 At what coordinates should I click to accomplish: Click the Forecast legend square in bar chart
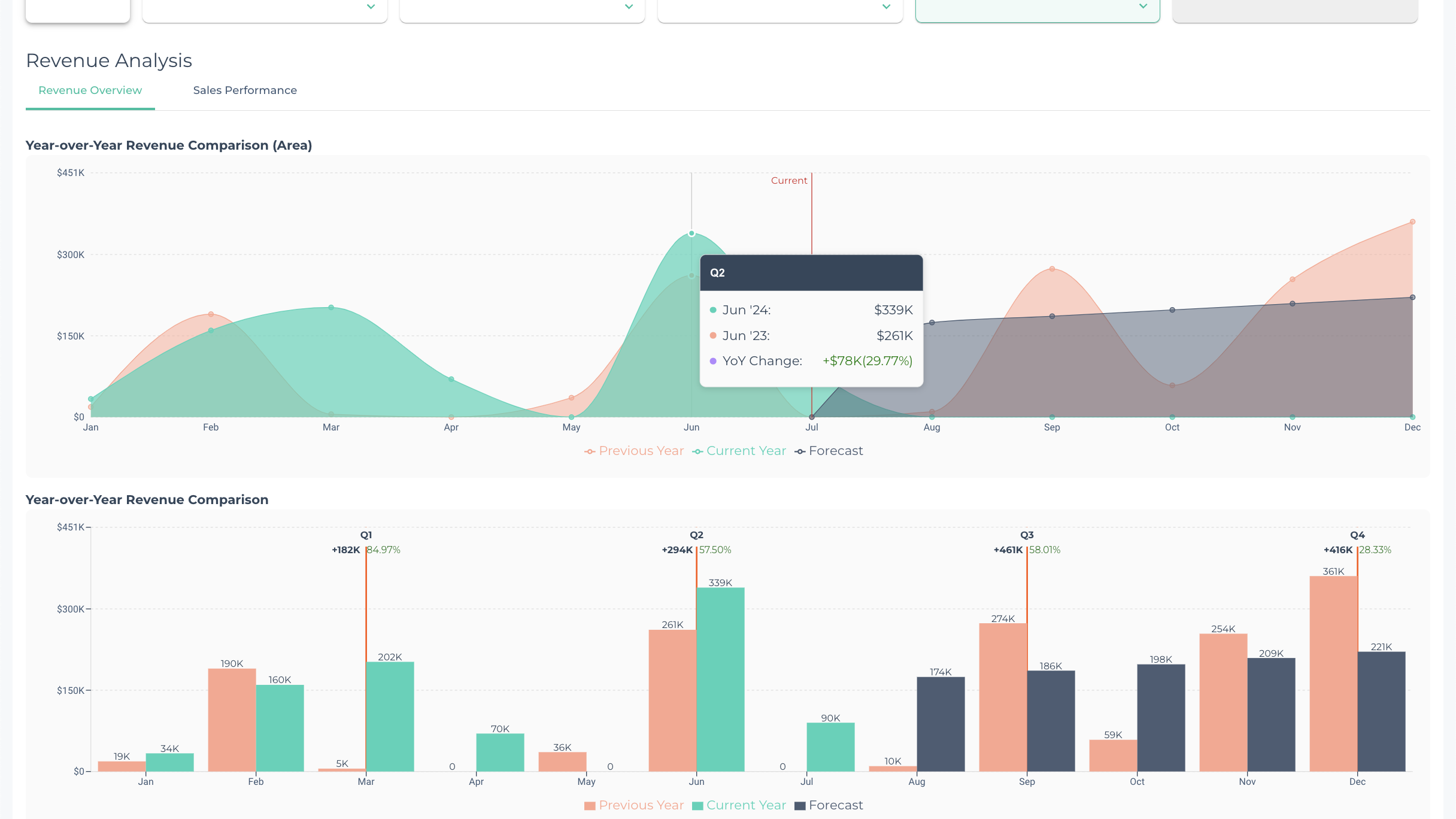801,805
